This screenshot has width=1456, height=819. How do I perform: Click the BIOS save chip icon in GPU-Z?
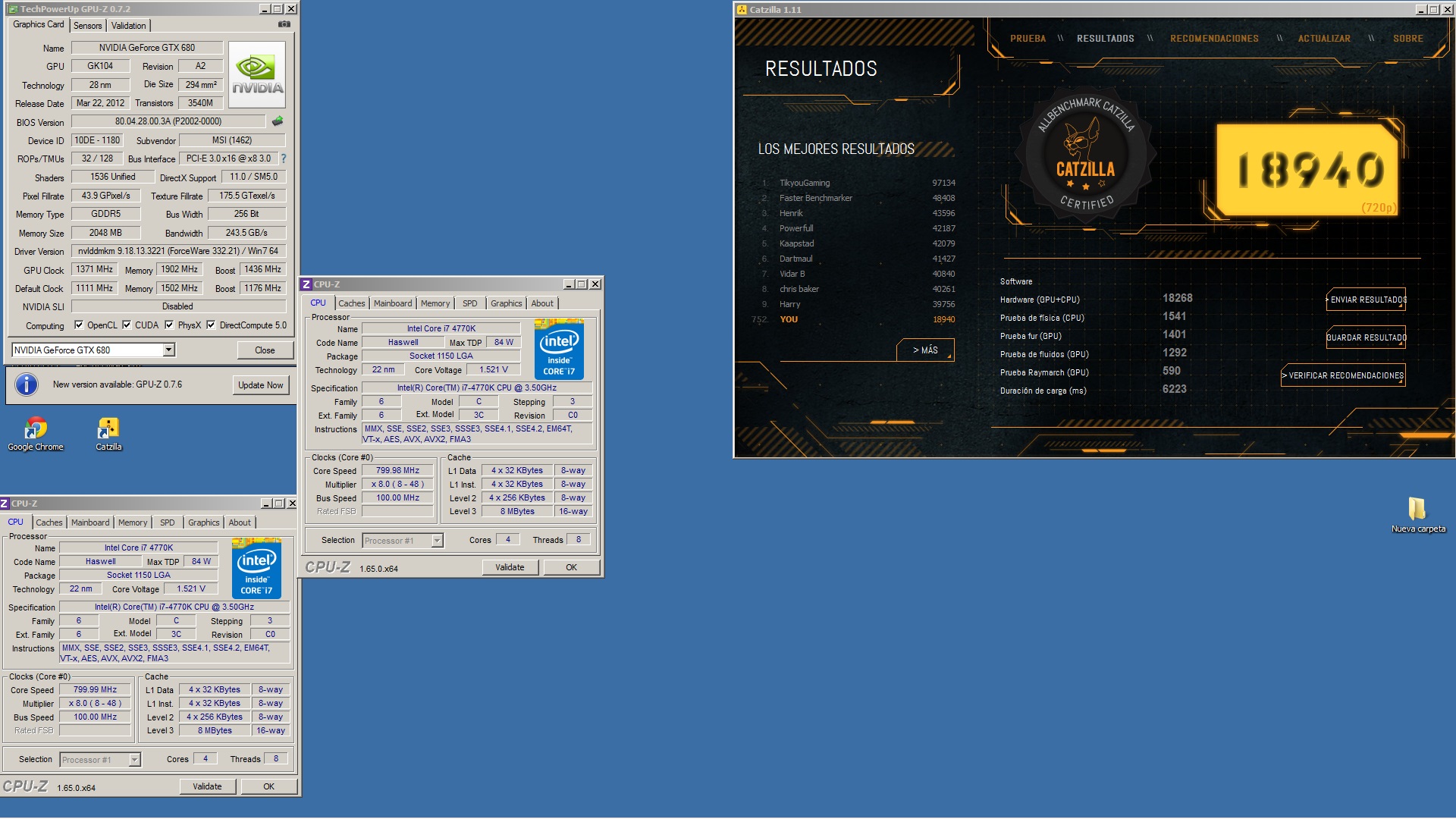point(278,121)
